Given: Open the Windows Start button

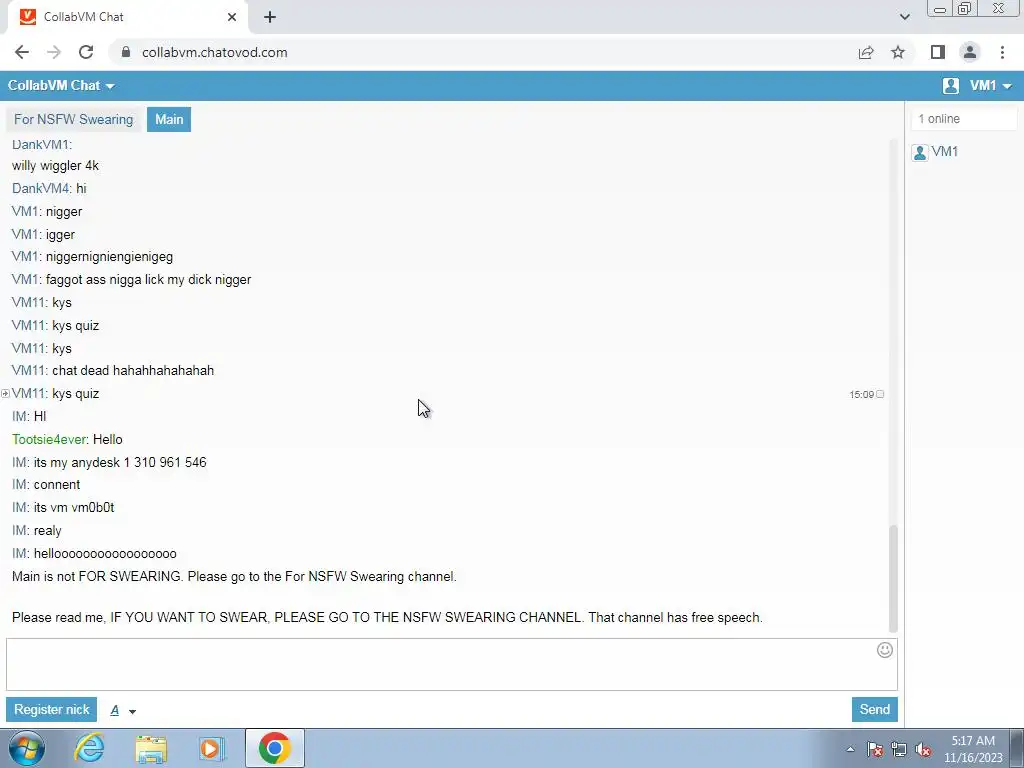Looking at the screenshot, I should 27,748.
